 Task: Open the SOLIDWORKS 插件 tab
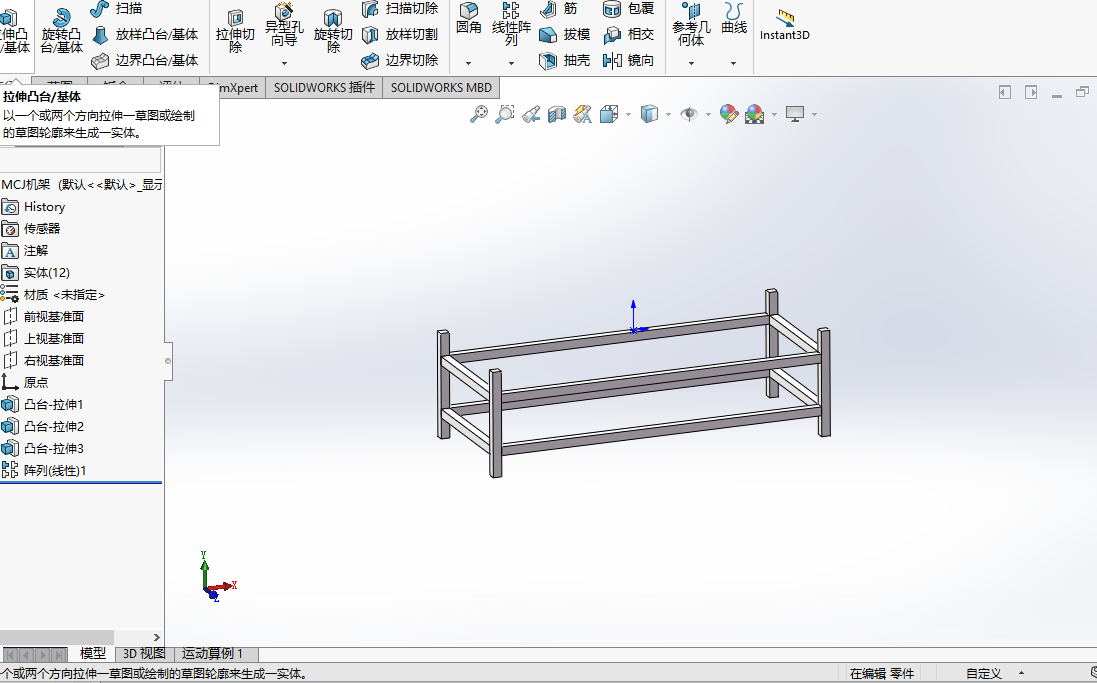(x=324, y=88)
